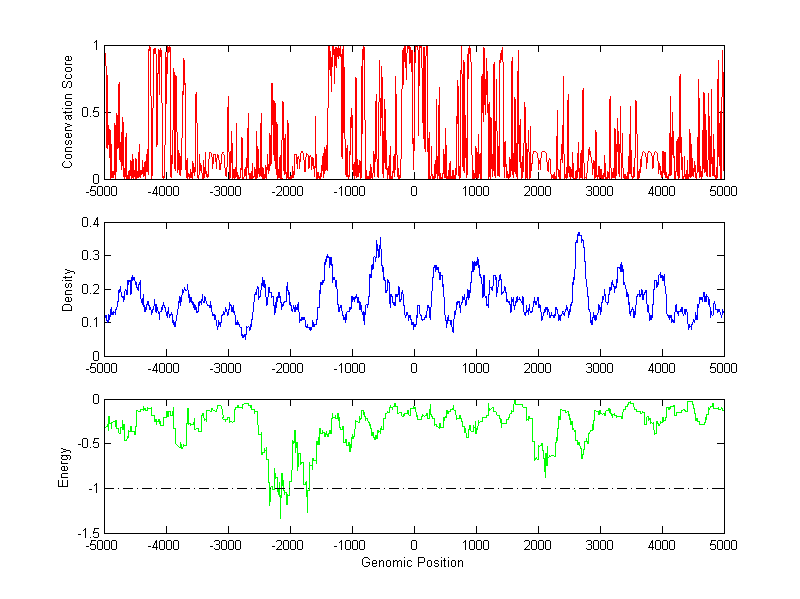
Task: Click the blue density peak near -1400
Action: (x=328, y=257)
